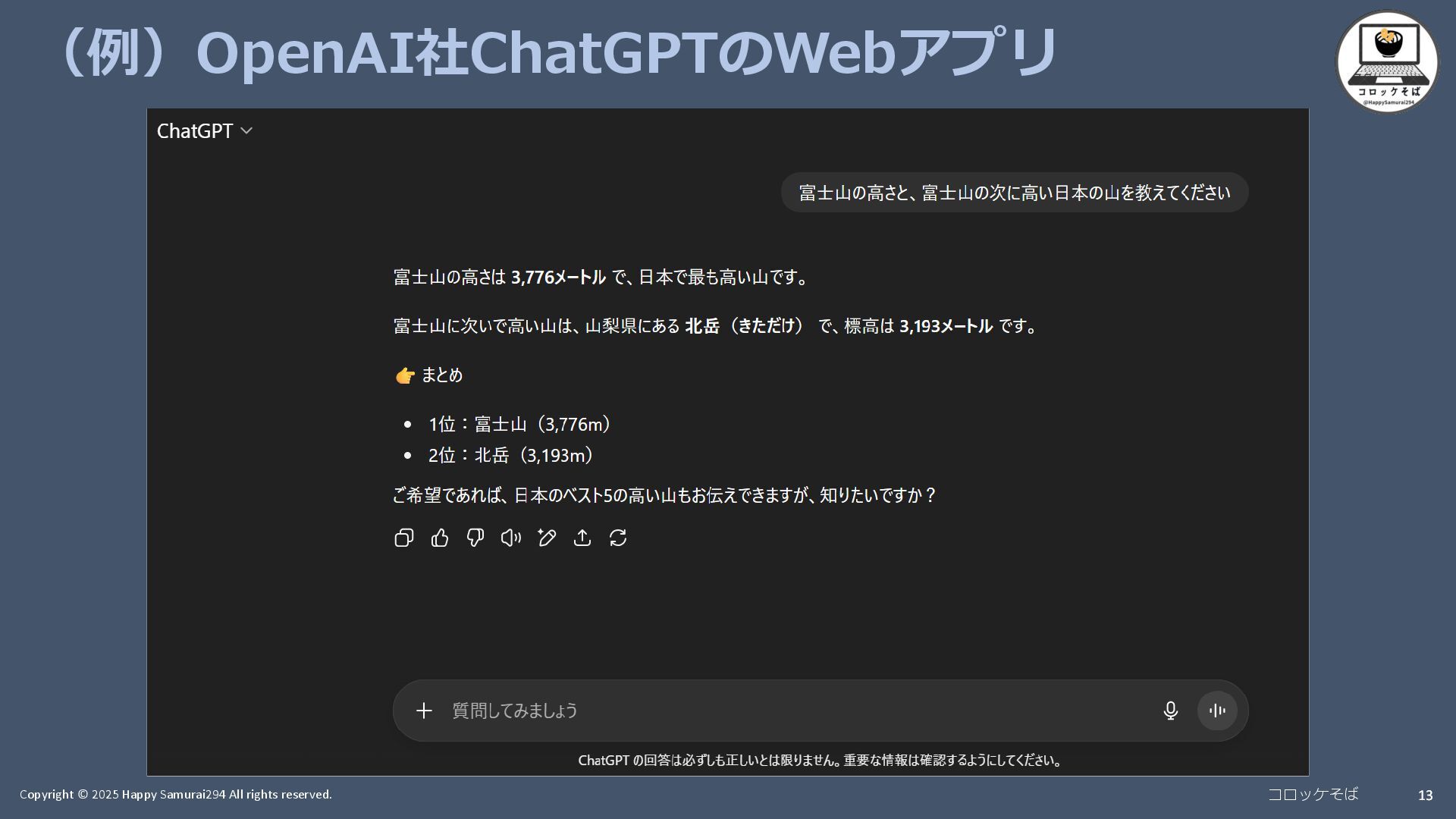This screenshot has width=1456, height=819.
Task: Click the plus attachment button
Action: point(424,711)
